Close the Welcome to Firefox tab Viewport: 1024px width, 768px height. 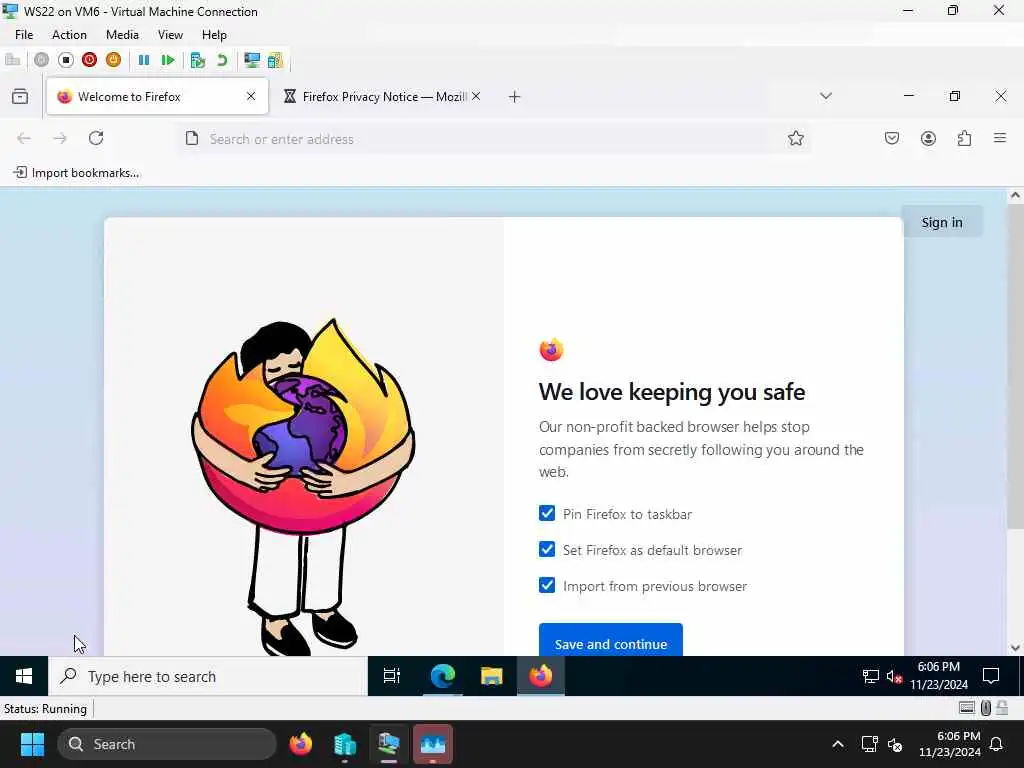[251, 97]
